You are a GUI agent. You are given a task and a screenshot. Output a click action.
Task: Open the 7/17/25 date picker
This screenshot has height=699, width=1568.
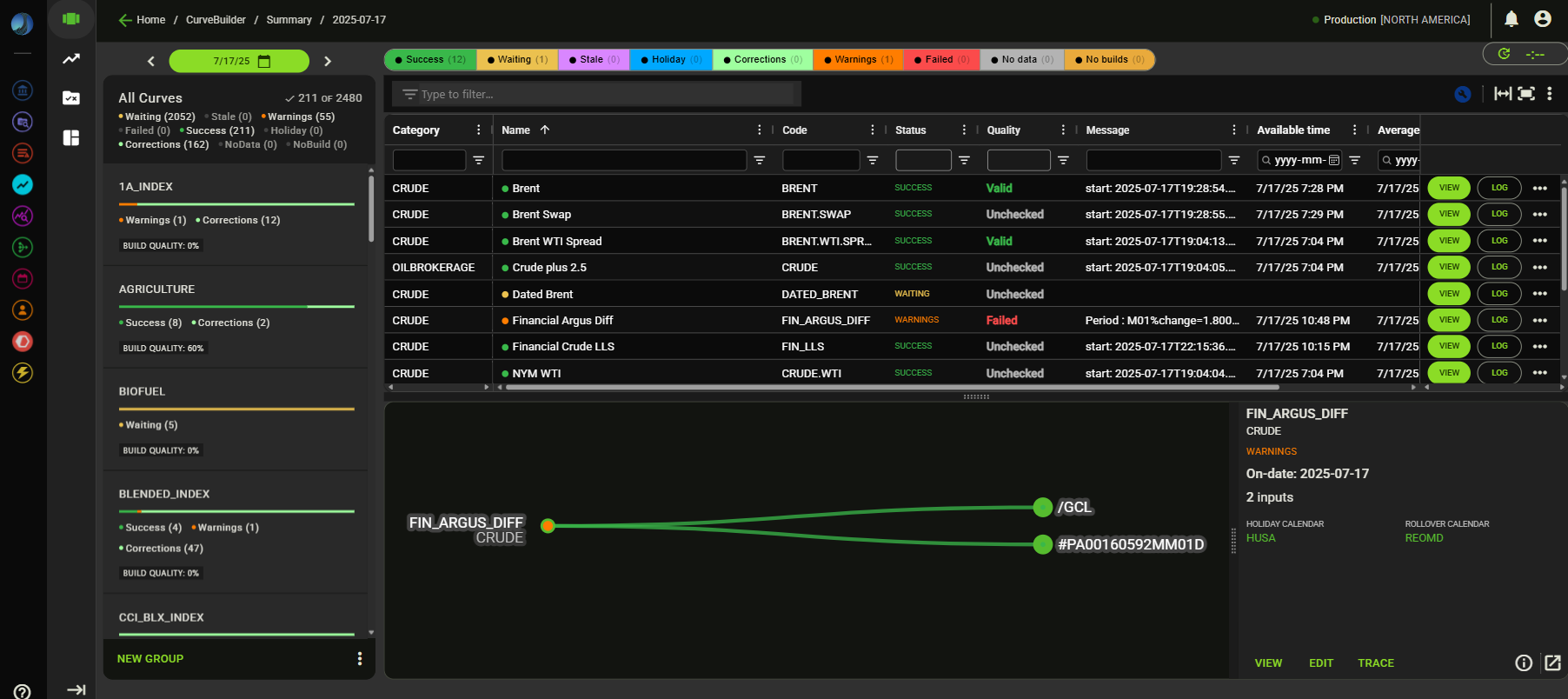[239, 61]
